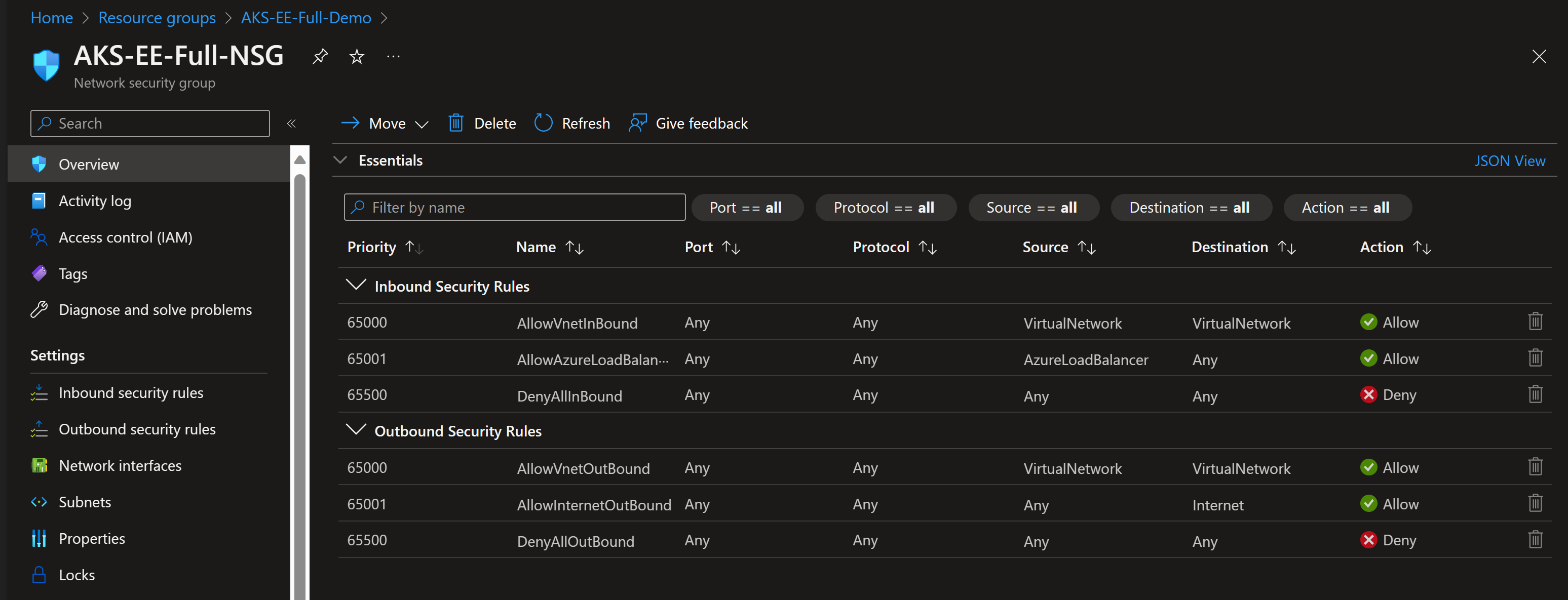Collapse Inbound Security Rules group

(x=356, y=285)
